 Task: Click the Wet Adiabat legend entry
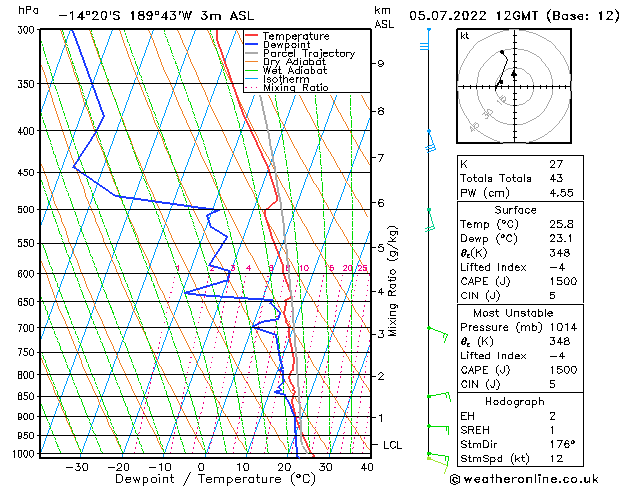pyautogui.click(x=286, y=70)
